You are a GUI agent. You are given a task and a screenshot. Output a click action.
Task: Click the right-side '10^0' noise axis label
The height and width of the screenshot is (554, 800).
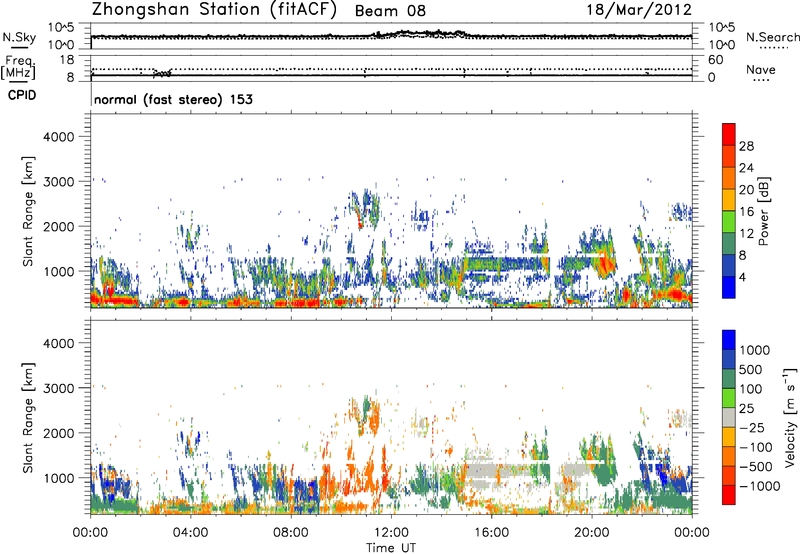pyautogui.click(x=721, y=45)
